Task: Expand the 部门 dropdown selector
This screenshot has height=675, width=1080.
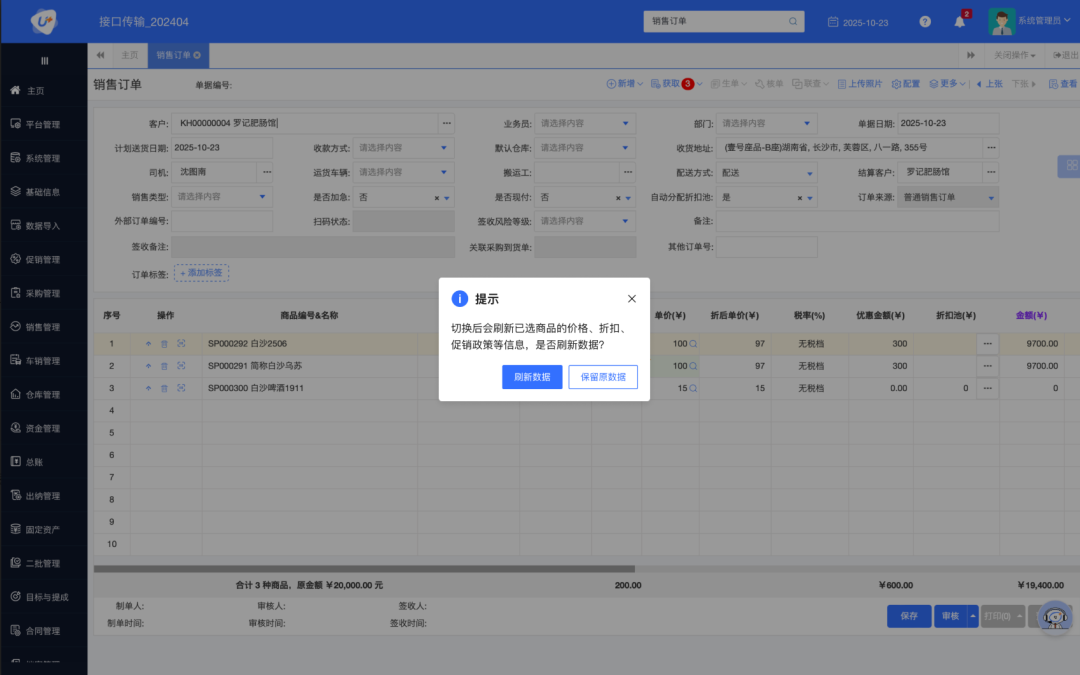Action: pos(807,123)
